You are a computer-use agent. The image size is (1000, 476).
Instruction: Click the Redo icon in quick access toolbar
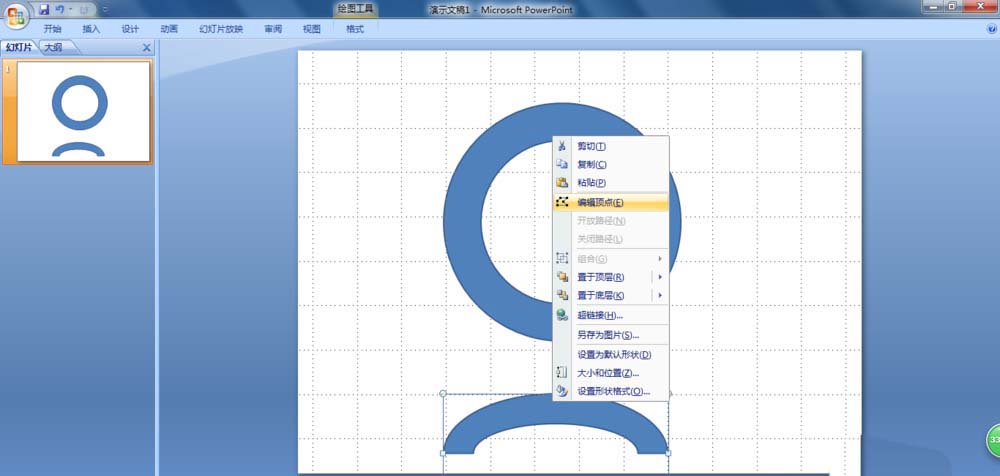84,10
